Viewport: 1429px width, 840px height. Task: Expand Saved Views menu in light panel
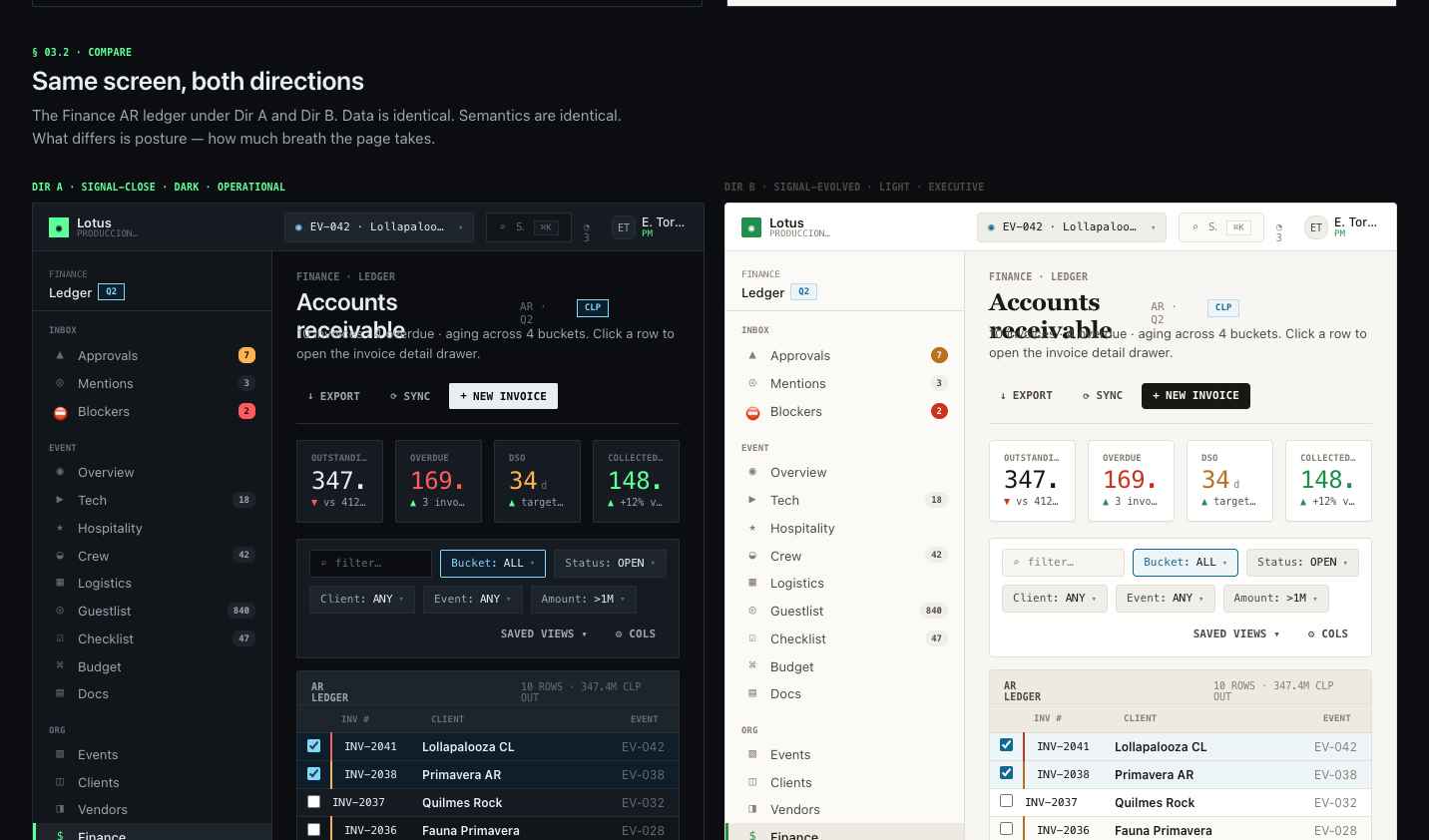click(x=1236, y=633)
